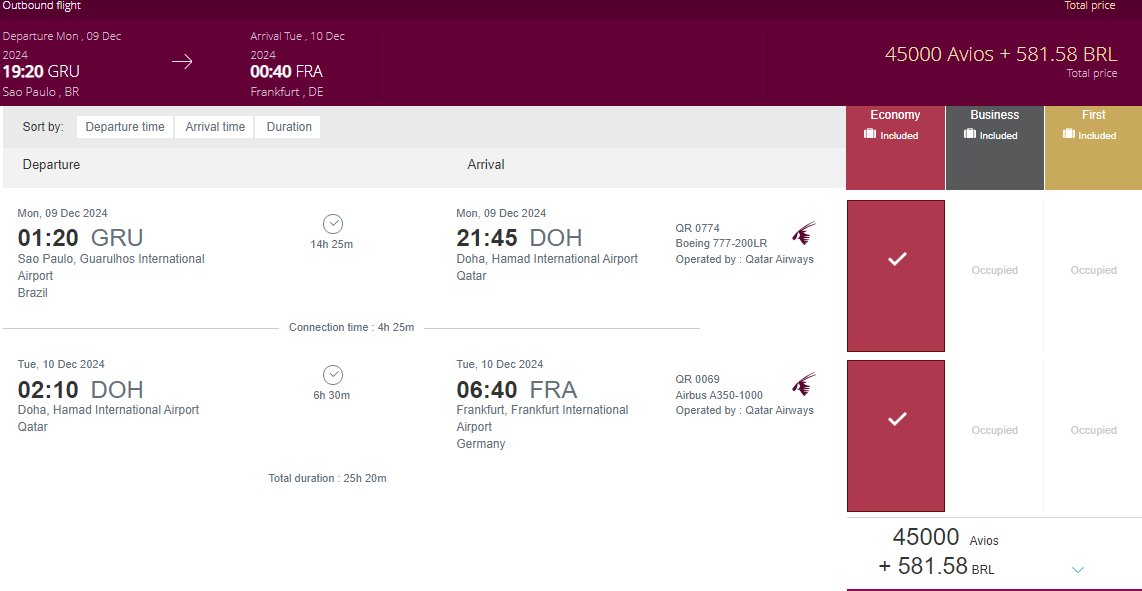Expand the price breakdown chevron near 581.58 BRL
This screenshot has width=1142, height=591.
click(1078, 570)
